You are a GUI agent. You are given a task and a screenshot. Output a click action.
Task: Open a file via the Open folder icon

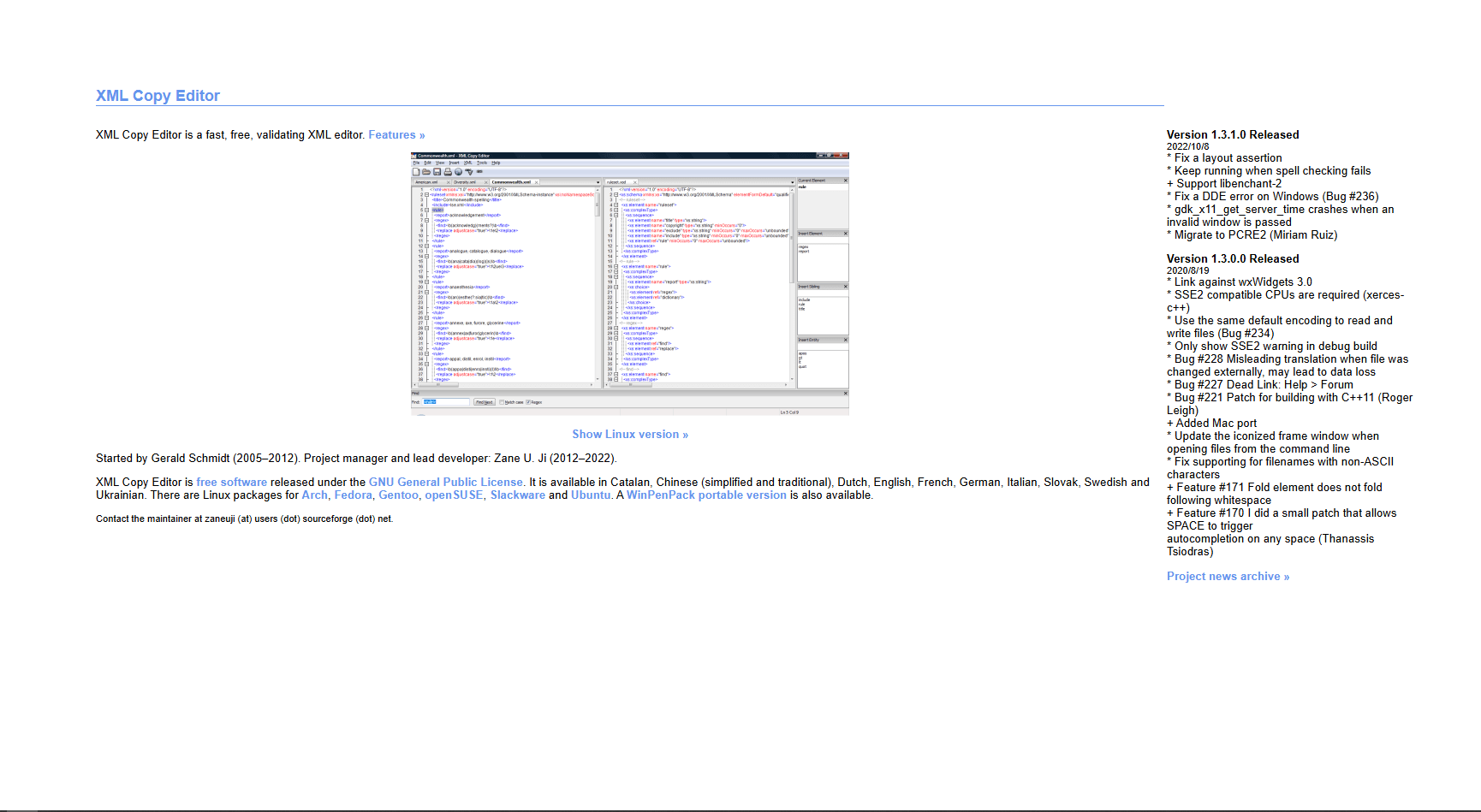coord(426,171)
